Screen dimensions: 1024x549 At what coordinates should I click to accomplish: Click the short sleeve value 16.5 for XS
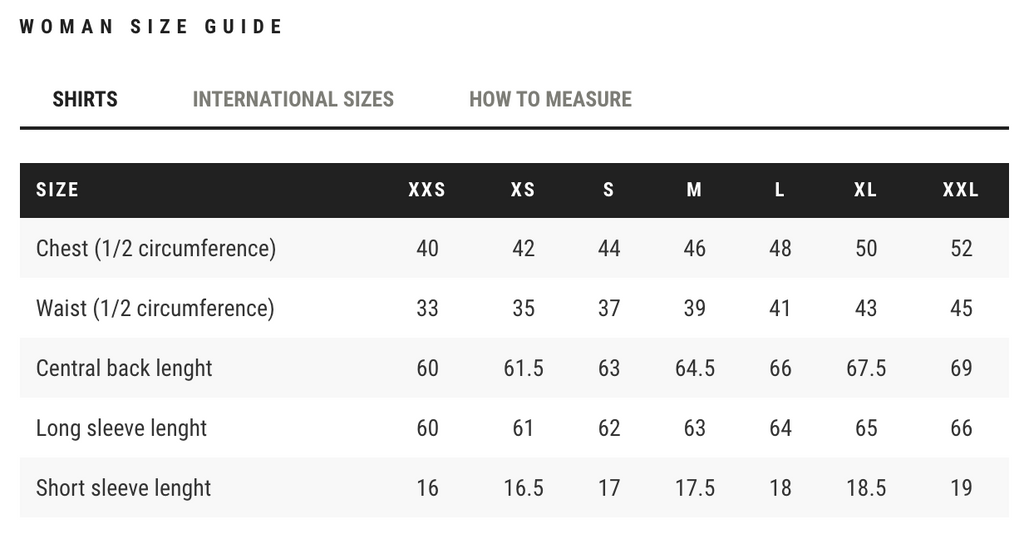click(x=523, y=488)
